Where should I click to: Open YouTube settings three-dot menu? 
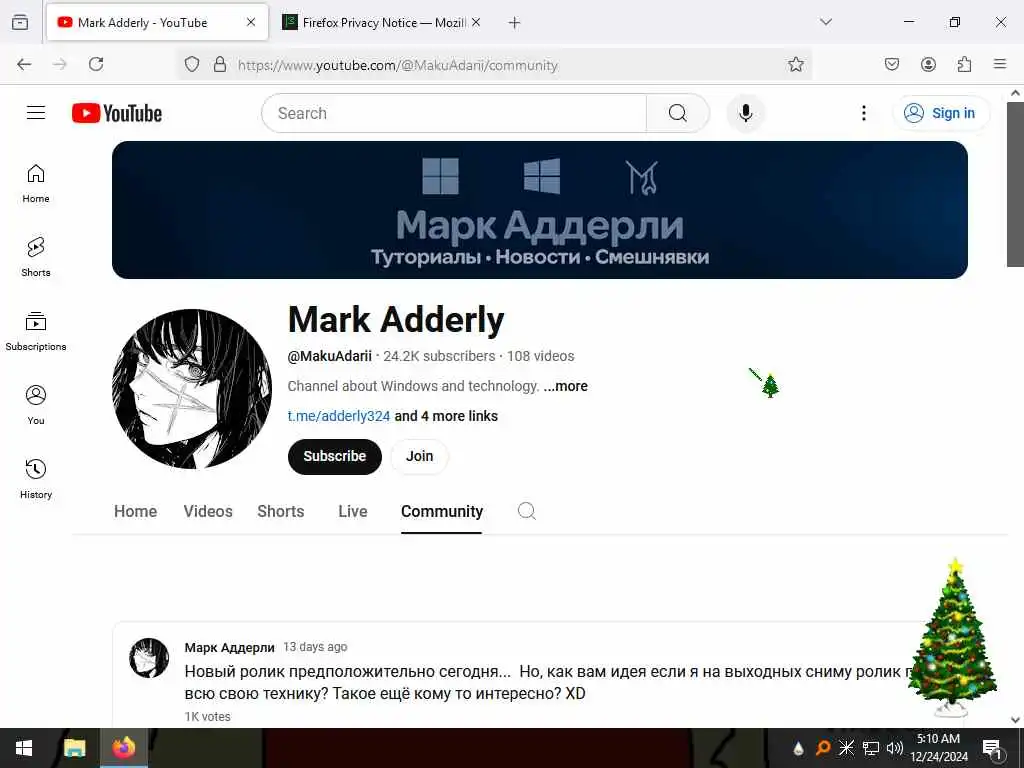863,113
